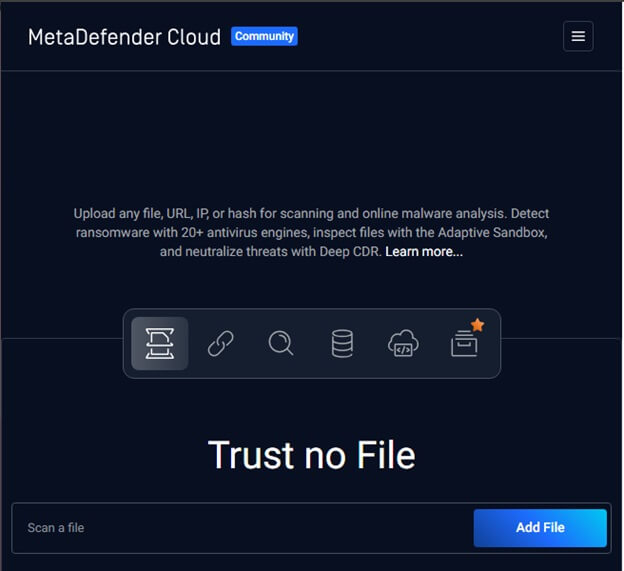
Task: Select the URL link scan icon
Action: click(x=220, y=343)
